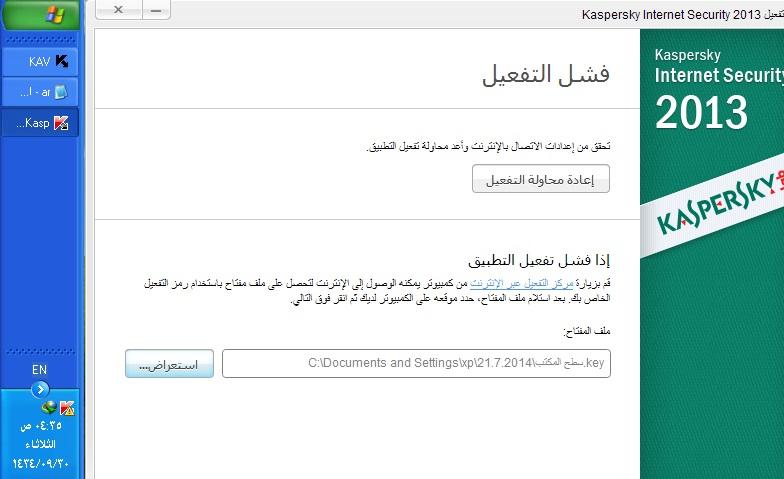
Task: Expand hidden tray icons arrow
Action: (x=40, y=389)
